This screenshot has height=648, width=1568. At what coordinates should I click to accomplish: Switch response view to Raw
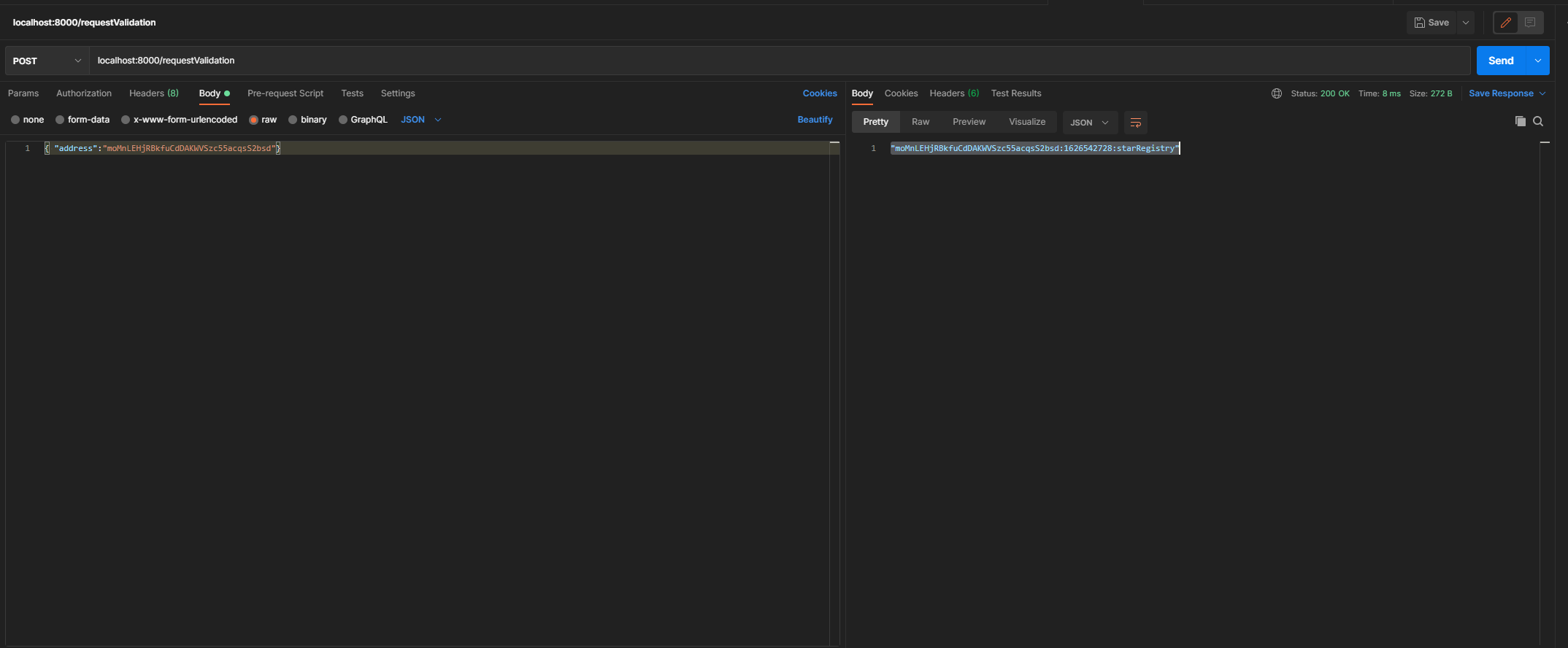click(x=921, y=122)
